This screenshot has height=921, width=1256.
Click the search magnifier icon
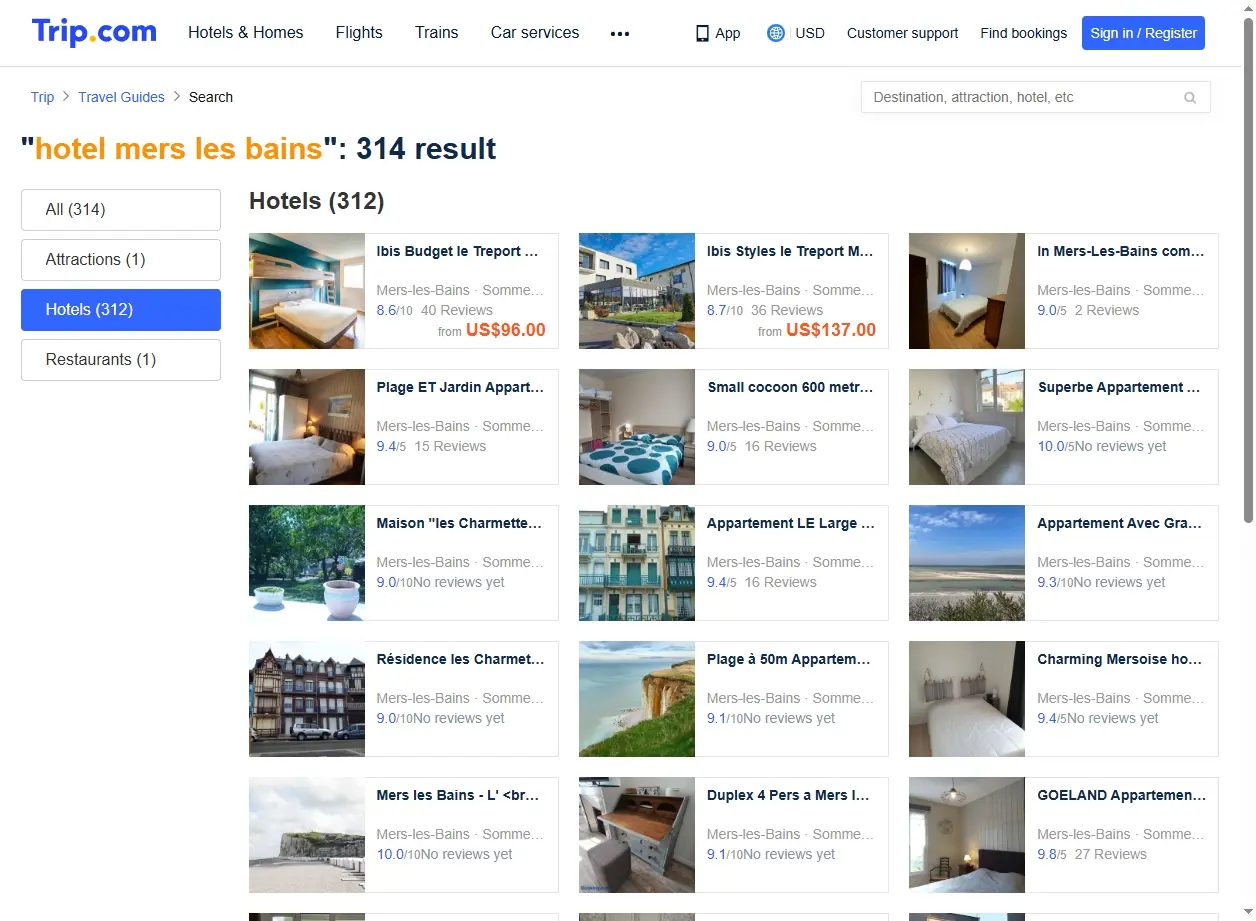tap(1190, 98)
